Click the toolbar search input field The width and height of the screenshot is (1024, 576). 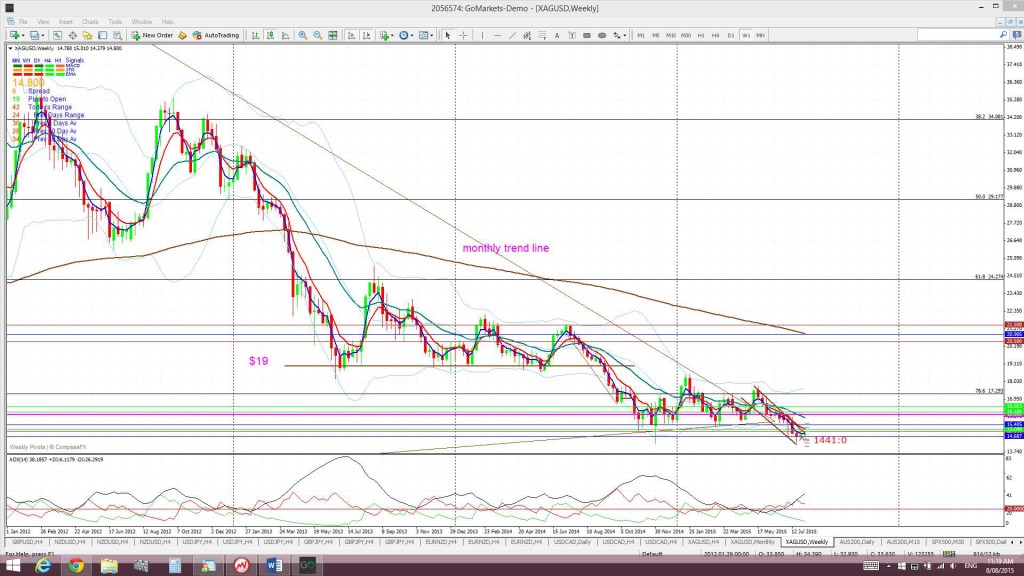pos(957,35)
